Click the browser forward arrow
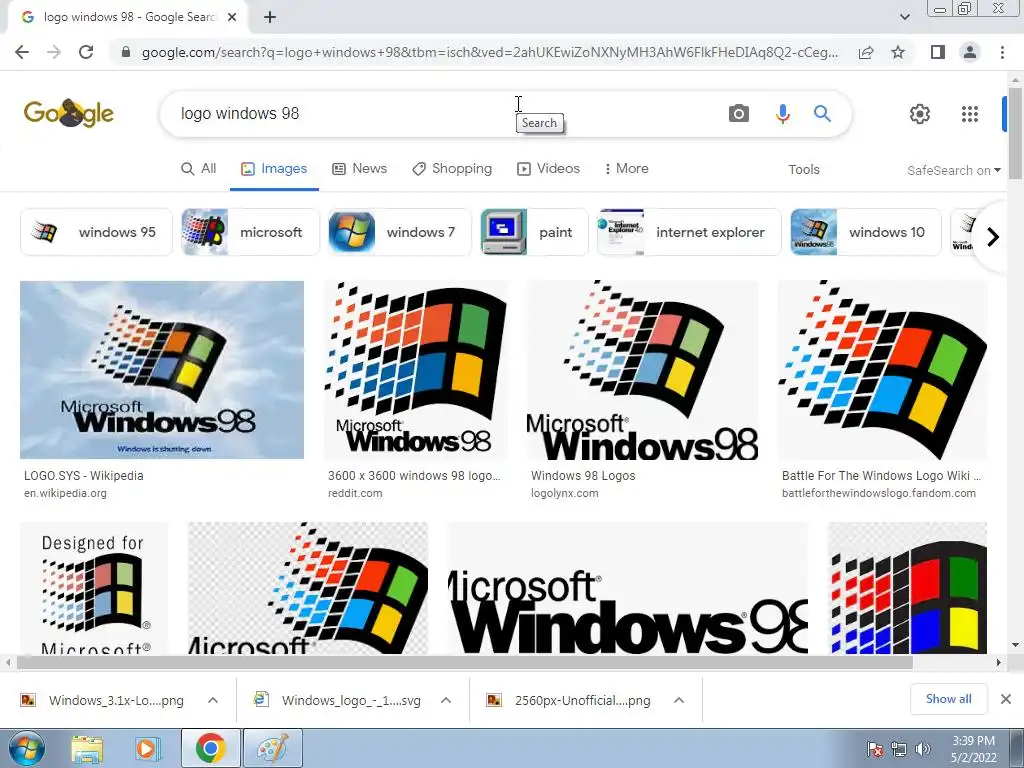 click(54, 52)
